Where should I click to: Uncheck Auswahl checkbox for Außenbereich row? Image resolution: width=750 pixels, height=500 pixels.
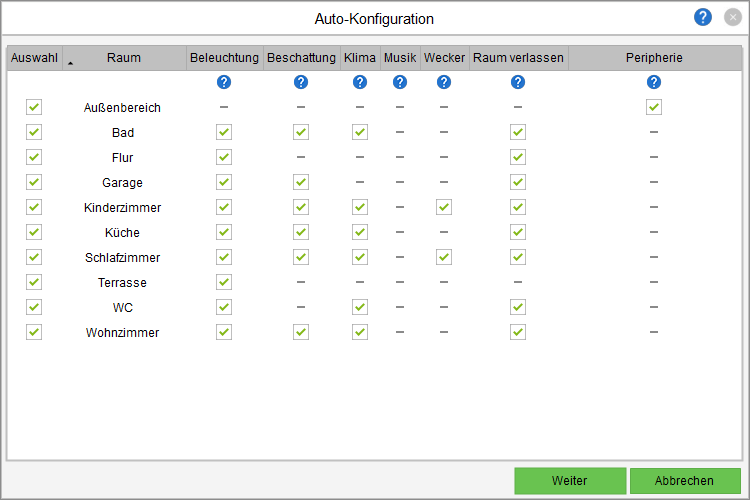point(34,107)
